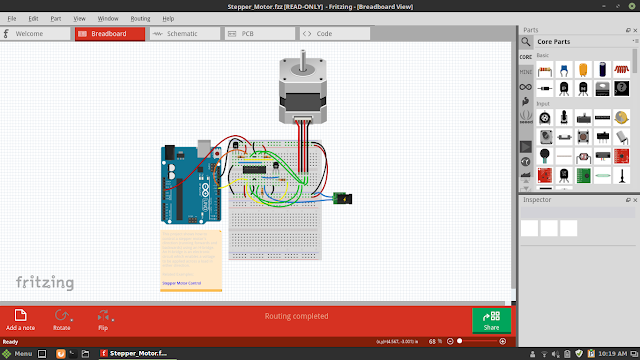Open the system Menu button in taskbar
This screenshot has height=360, width=640.
(x=17, y=353)
